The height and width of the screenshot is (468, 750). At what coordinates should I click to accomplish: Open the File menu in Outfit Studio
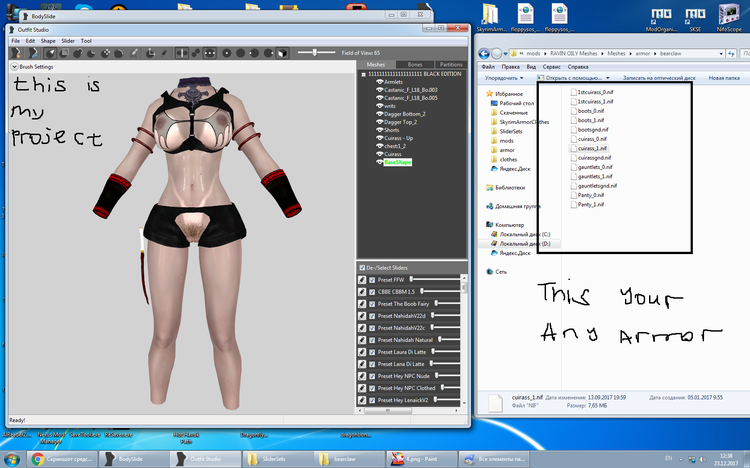(x=16, y=41)
